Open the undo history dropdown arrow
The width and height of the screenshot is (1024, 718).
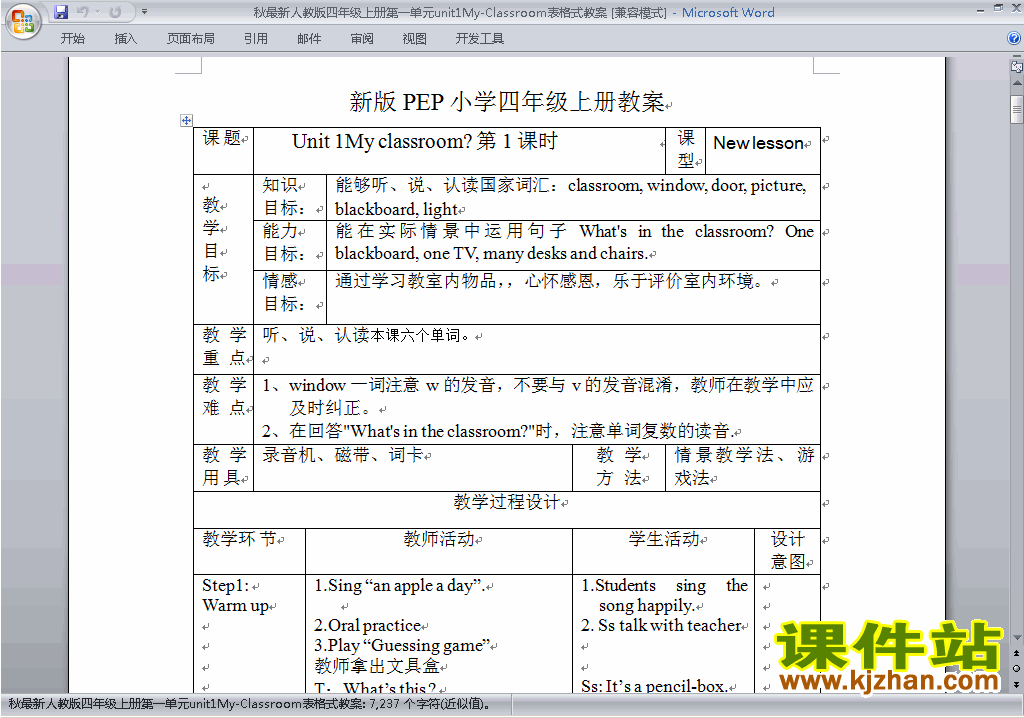(97, 12)
